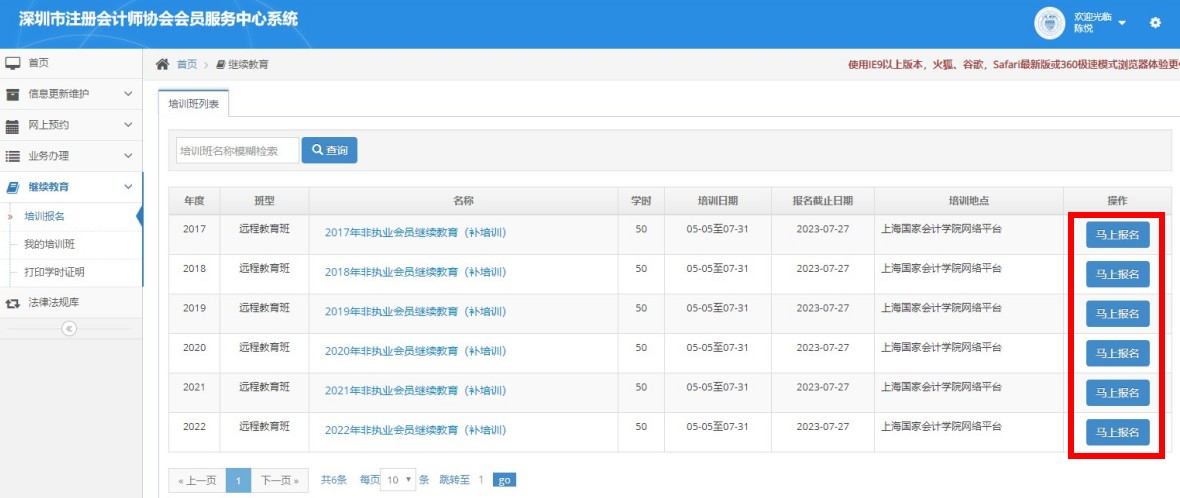Viewport: 1180px width, 498px height.
Task: Click the 深圳市注册会计师协会会员服务中心系统 title
Action: (x=159, y=19)
